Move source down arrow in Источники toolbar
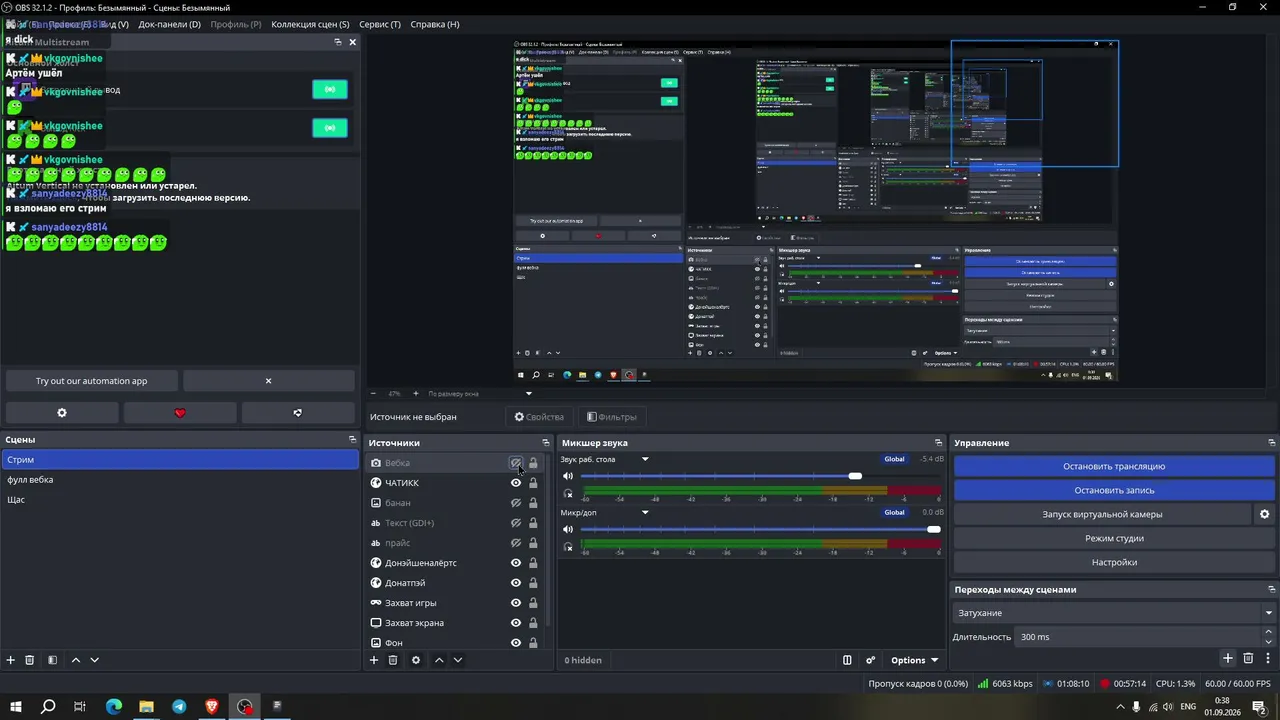The width and height of the screenshot is (1280, 720). pos(458,660)
